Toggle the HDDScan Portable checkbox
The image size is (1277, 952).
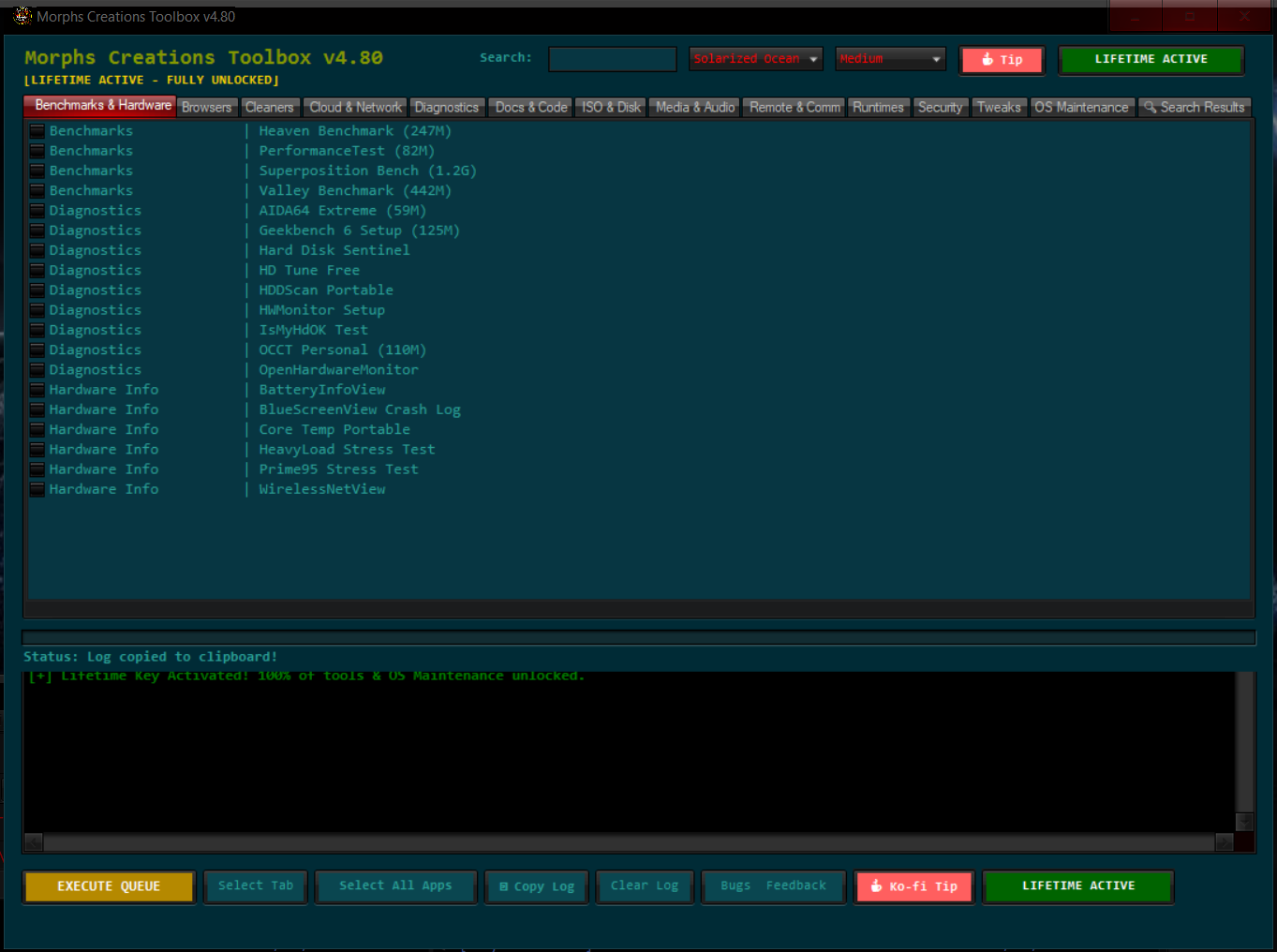click(37, 290)
